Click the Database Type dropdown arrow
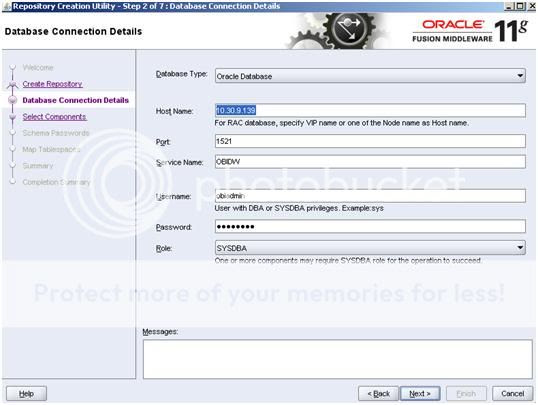 pos(520,76)
